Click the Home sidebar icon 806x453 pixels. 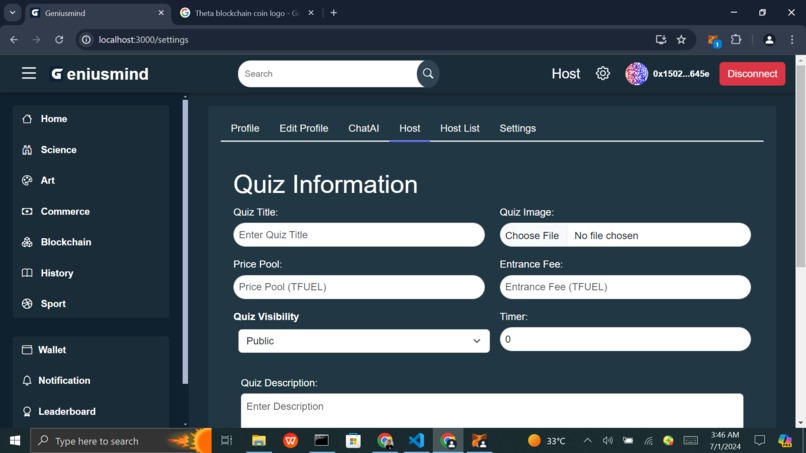coord(27,119)
